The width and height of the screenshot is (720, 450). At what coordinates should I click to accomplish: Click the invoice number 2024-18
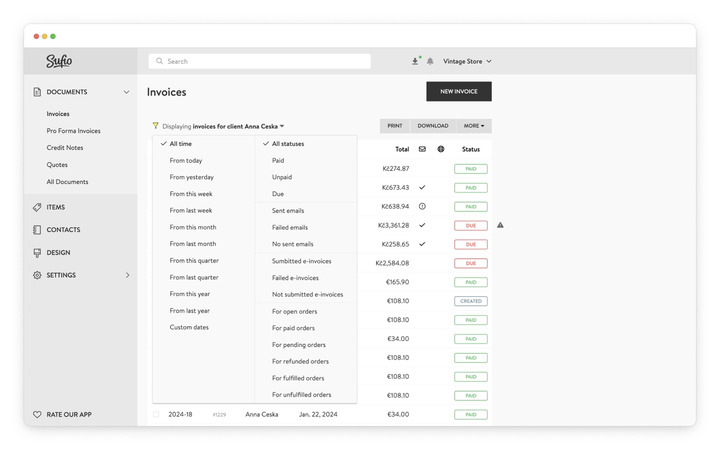coord(180,414)
